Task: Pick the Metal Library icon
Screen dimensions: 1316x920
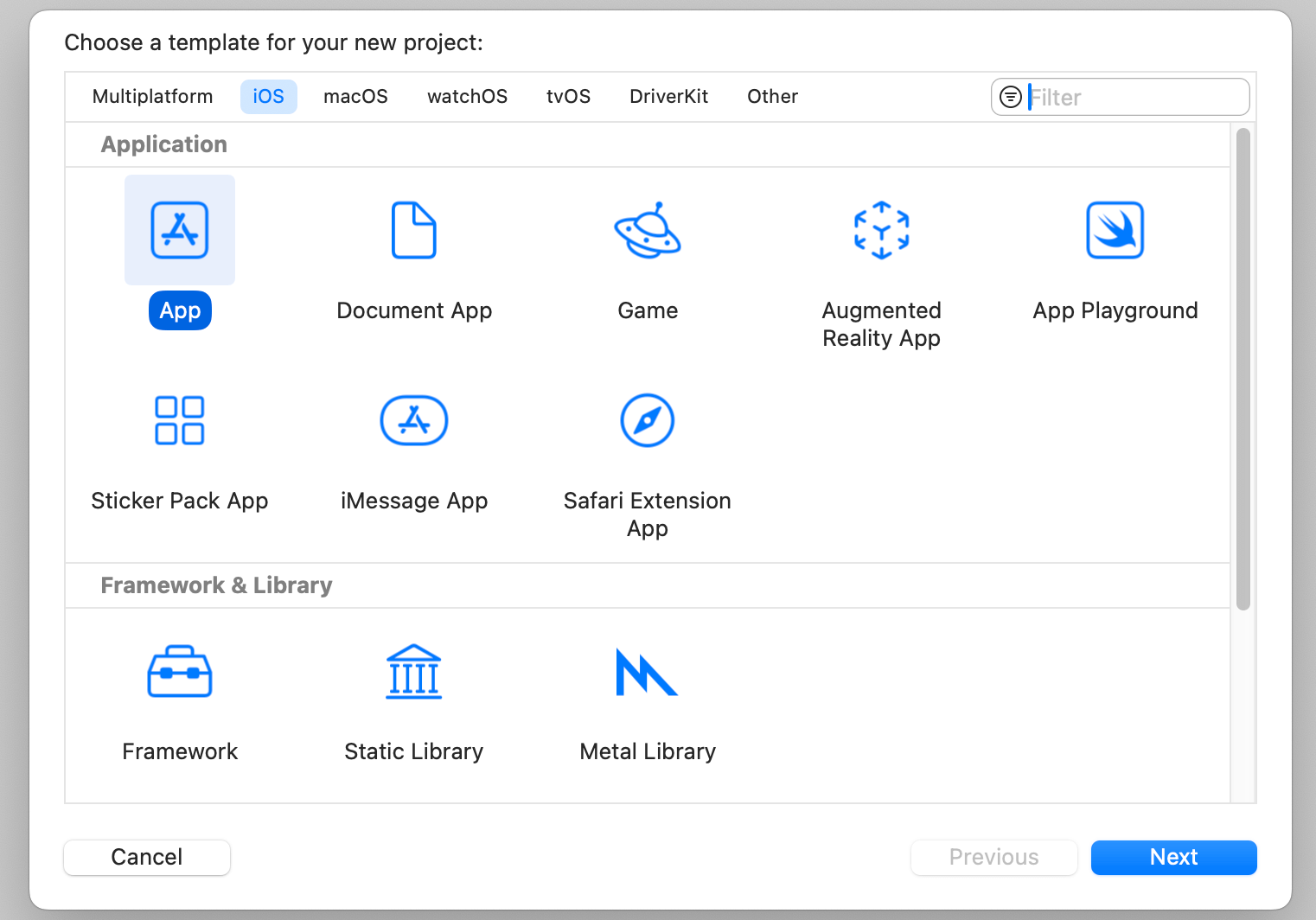Action: (647, 672)
